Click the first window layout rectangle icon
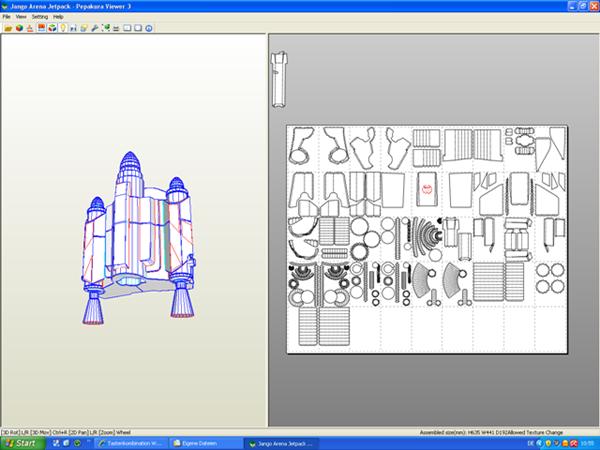The width and height of the screenshot is (600, 450). tap(127, 28)
